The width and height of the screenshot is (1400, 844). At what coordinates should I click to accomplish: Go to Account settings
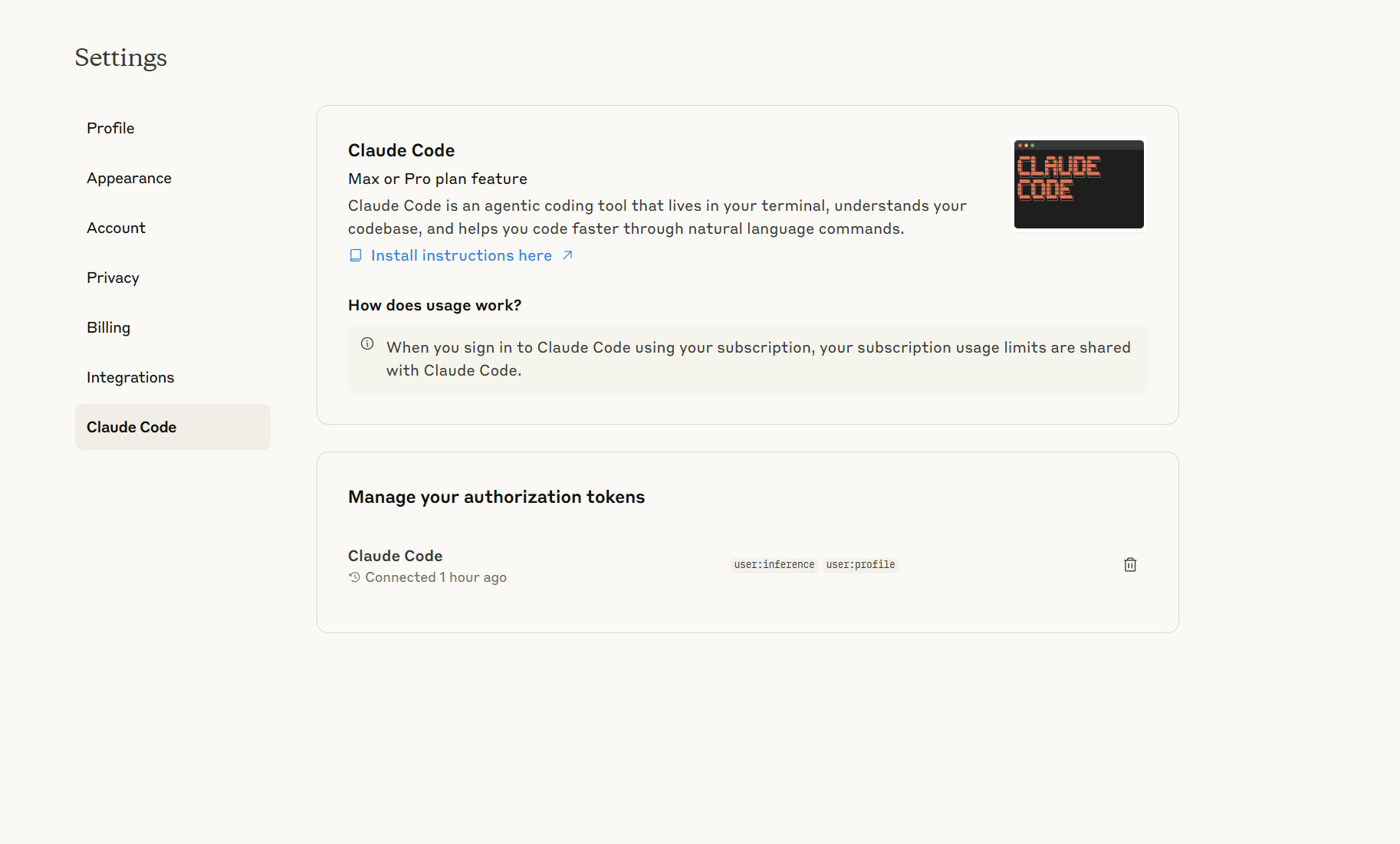tap(116, 228)
